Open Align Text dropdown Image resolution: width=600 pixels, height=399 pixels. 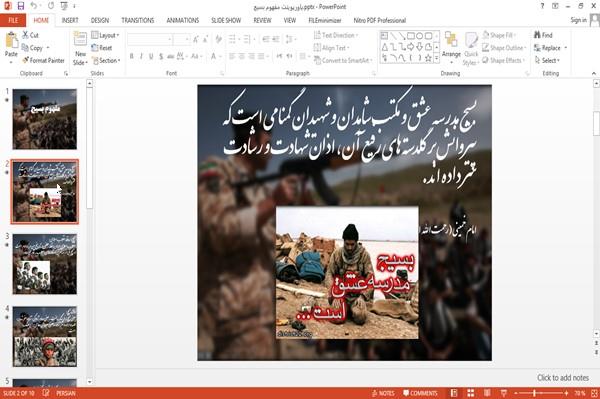click(331, 48)
